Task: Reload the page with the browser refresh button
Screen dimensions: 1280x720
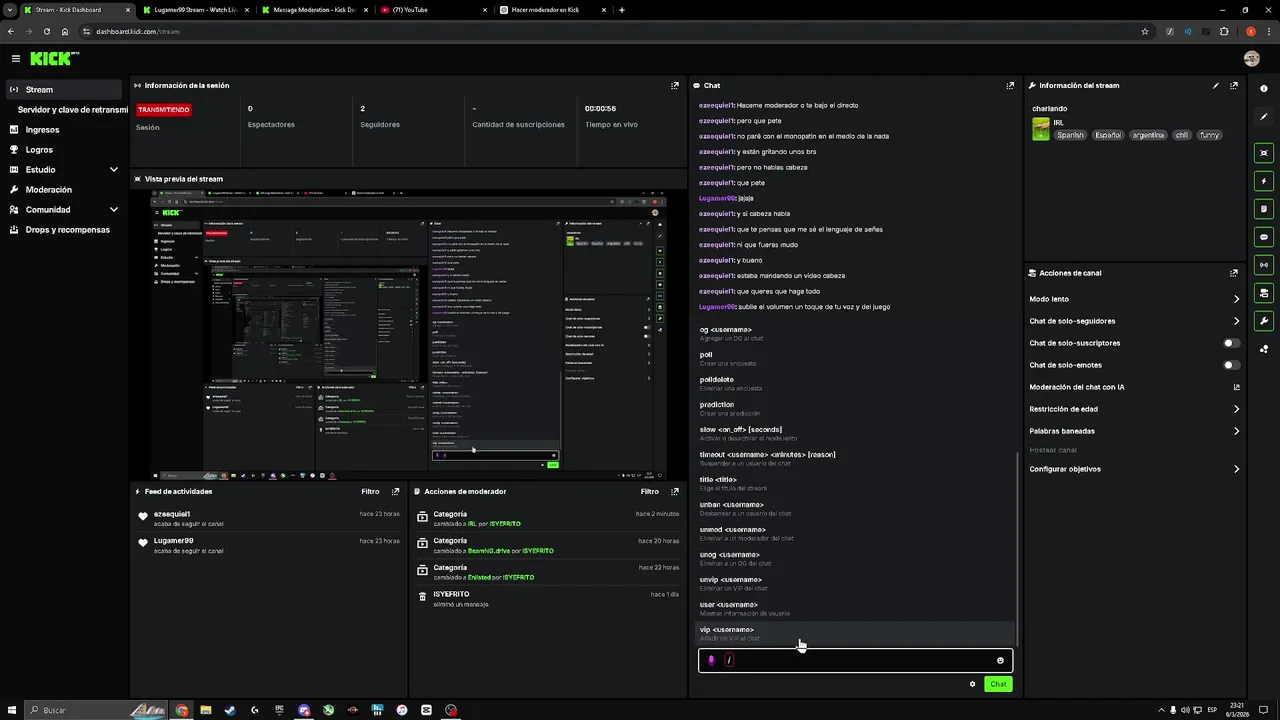Action: click(x=46, y=31)
